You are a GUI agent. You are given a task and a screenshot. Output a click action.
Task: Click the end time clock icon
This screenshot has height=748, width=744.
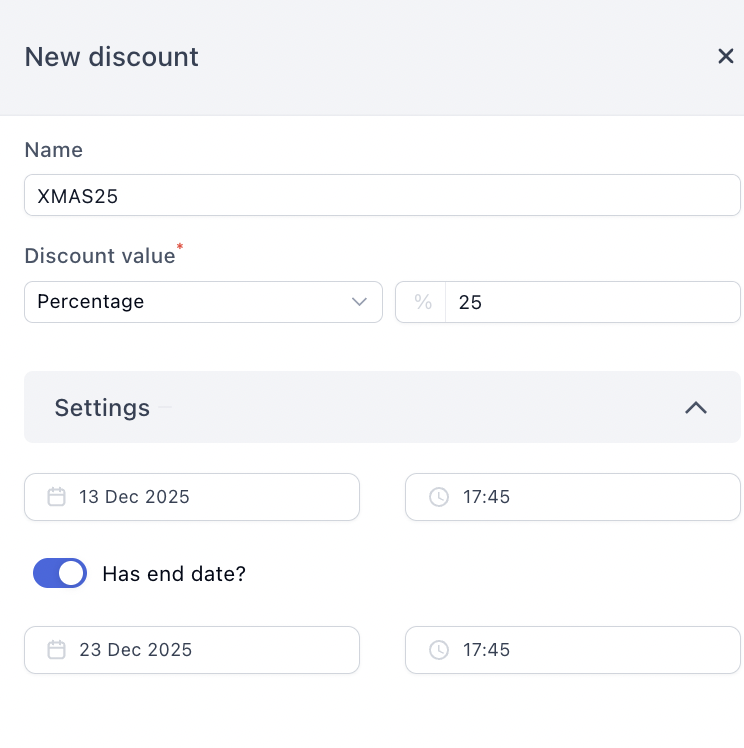[439, 650]
